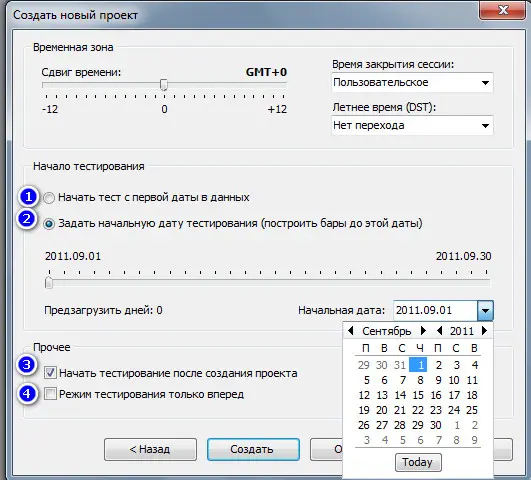Click the blue number 3 marker
This screenshot has height=480, width=531.
(27, 365)
